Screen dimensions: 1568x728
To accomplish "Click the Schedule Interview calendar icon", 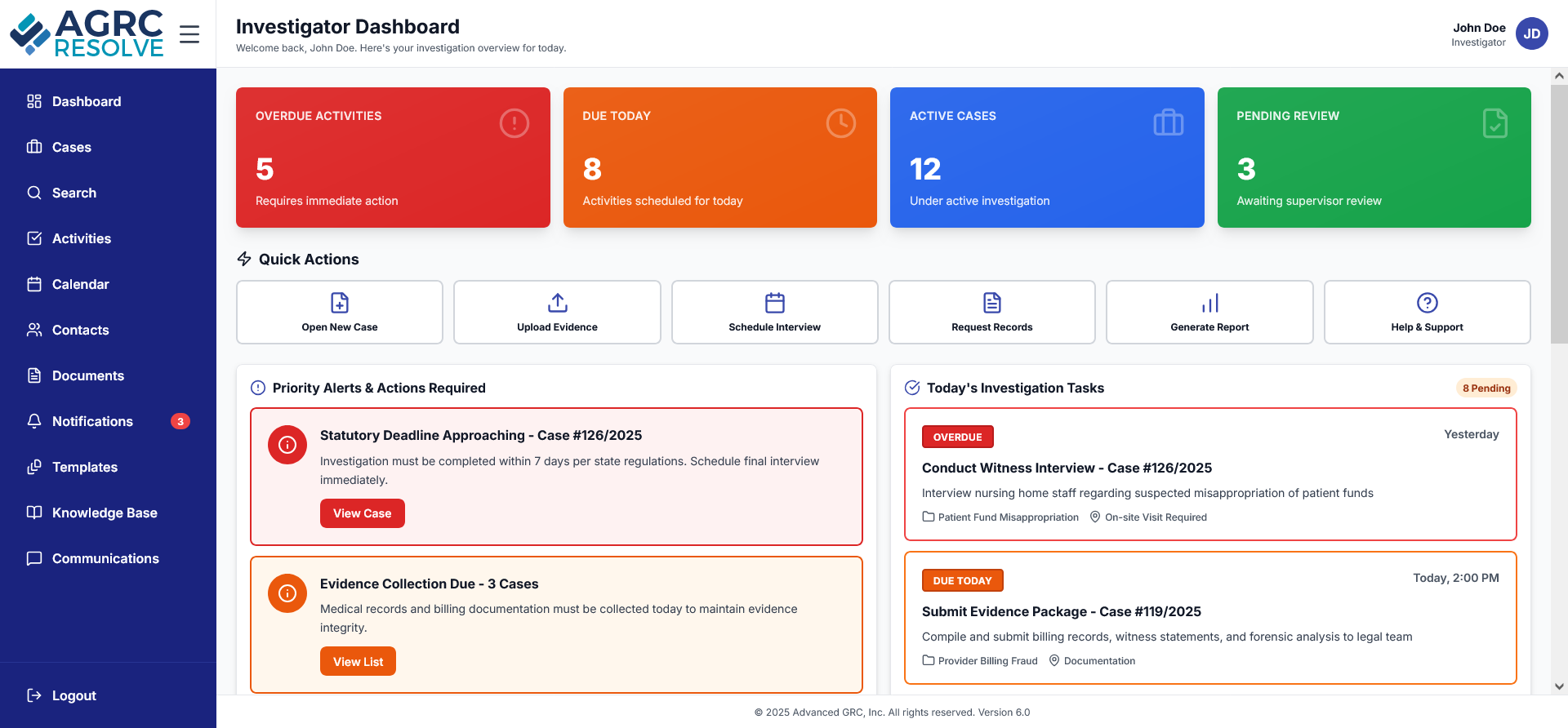I will (x=774, y=303).
